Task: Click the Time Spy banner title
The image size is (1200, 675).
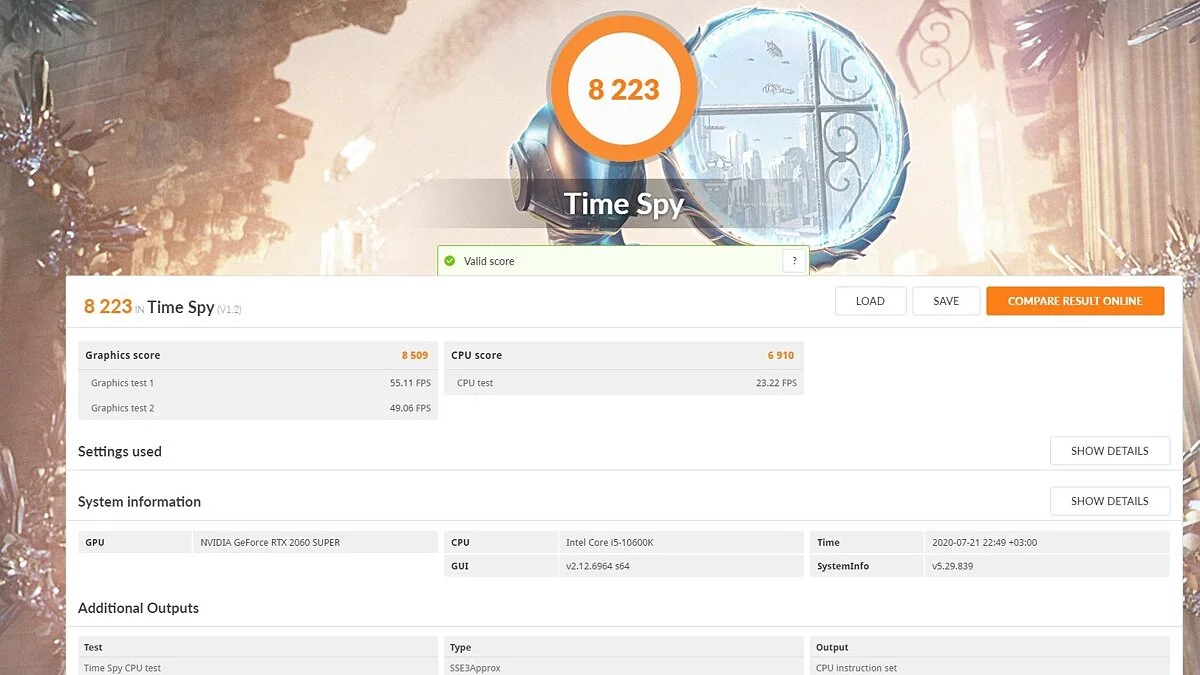Action: 624,204
